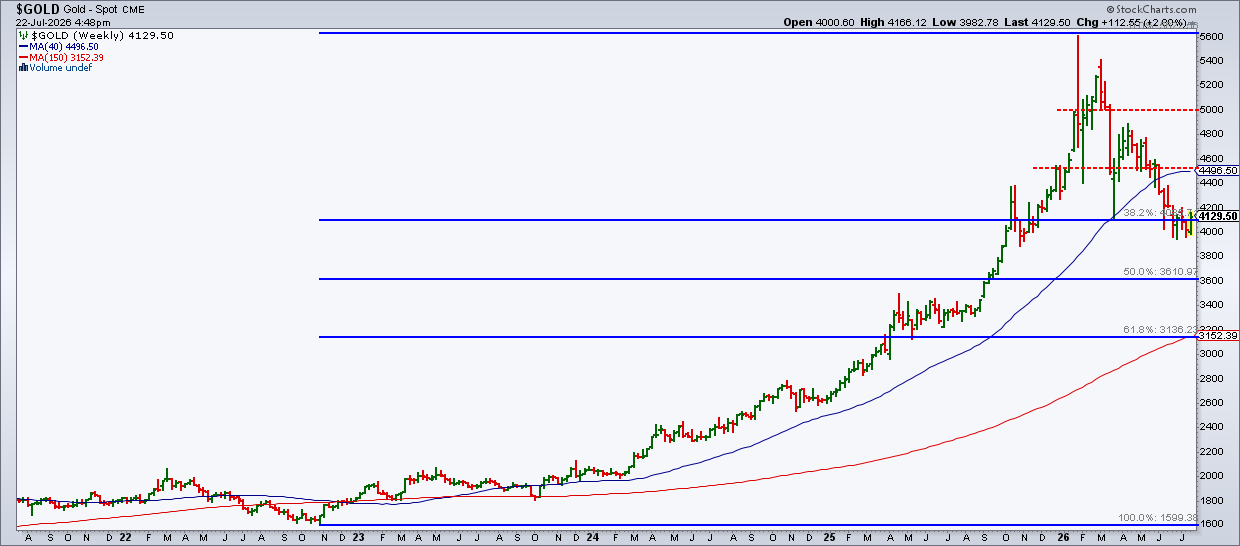Click the 100.0% Fibonacci level label

pos(1157,518)
